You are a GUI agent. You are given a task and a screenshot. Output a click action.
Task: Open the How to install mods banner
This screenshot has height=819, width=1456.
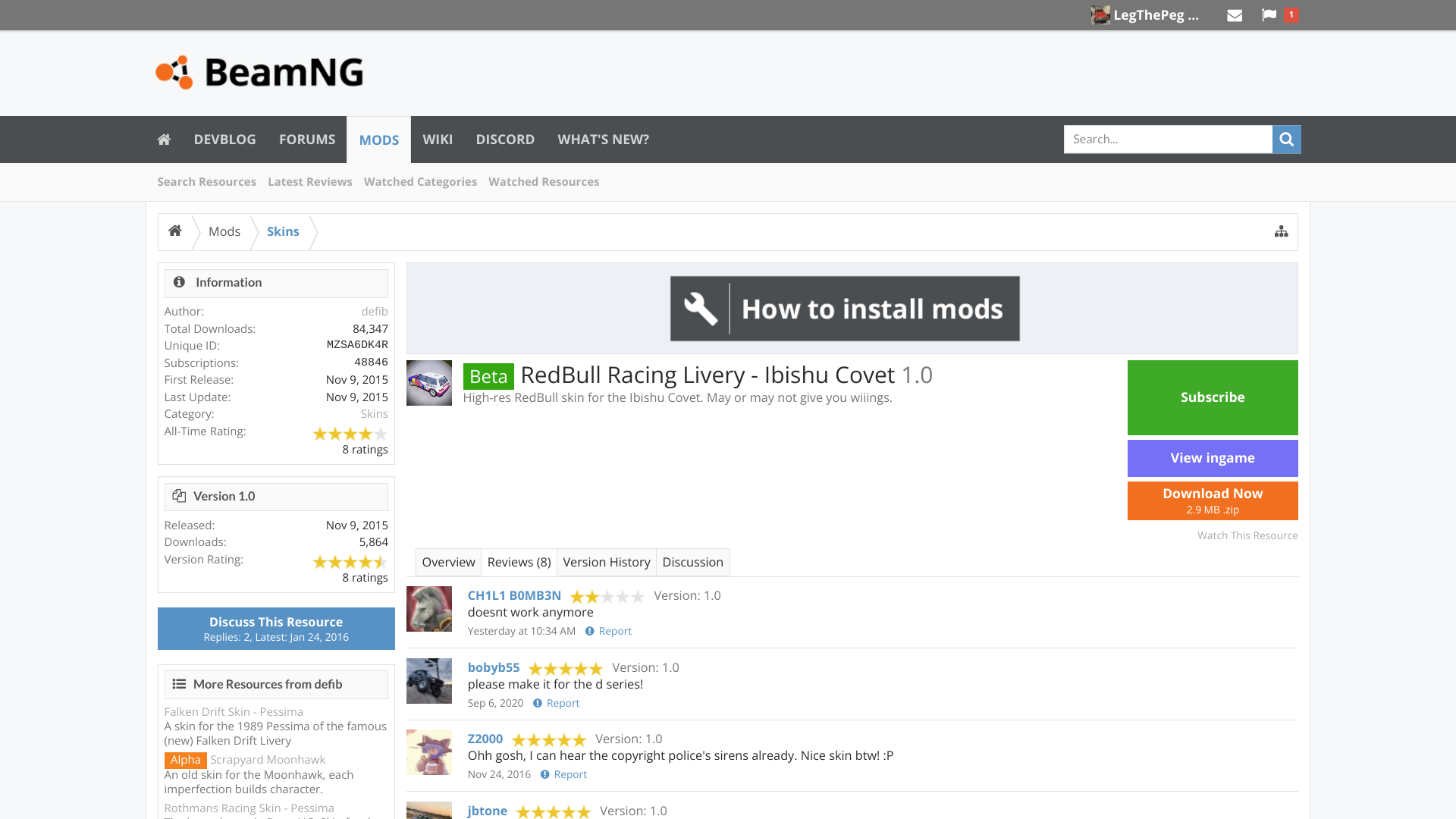(x=844, y=309)
